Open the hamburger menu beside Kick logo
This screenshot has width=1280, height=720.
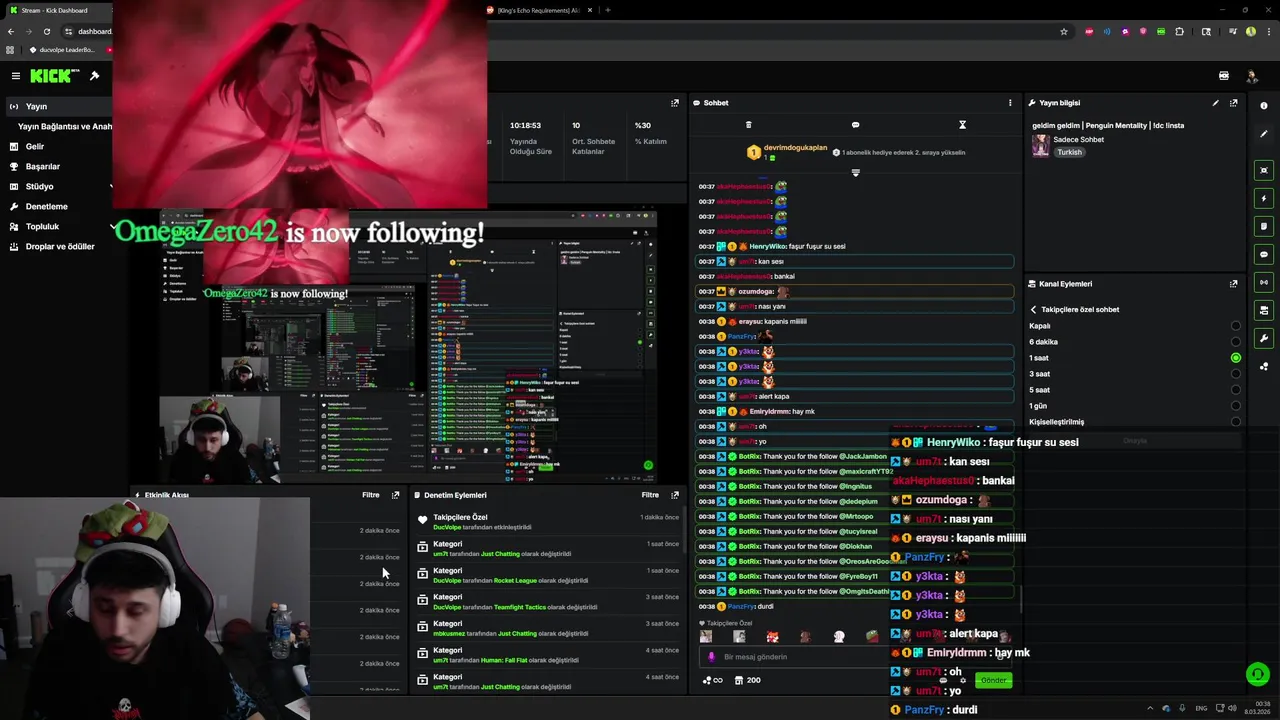[15, 76]
